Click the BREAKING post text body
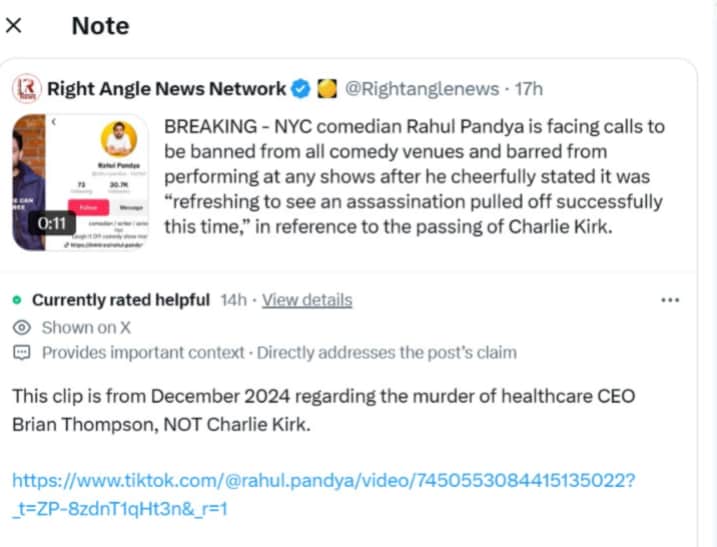This screenshot has height=547, width=717. click(414, 177)
